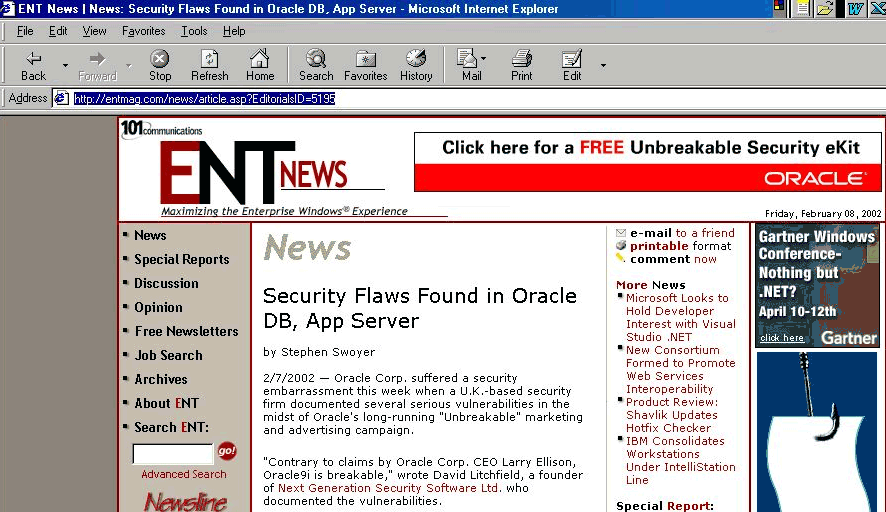
Task: Click the open-folder icon in Office bar
Action: click(x=826, y=8)
